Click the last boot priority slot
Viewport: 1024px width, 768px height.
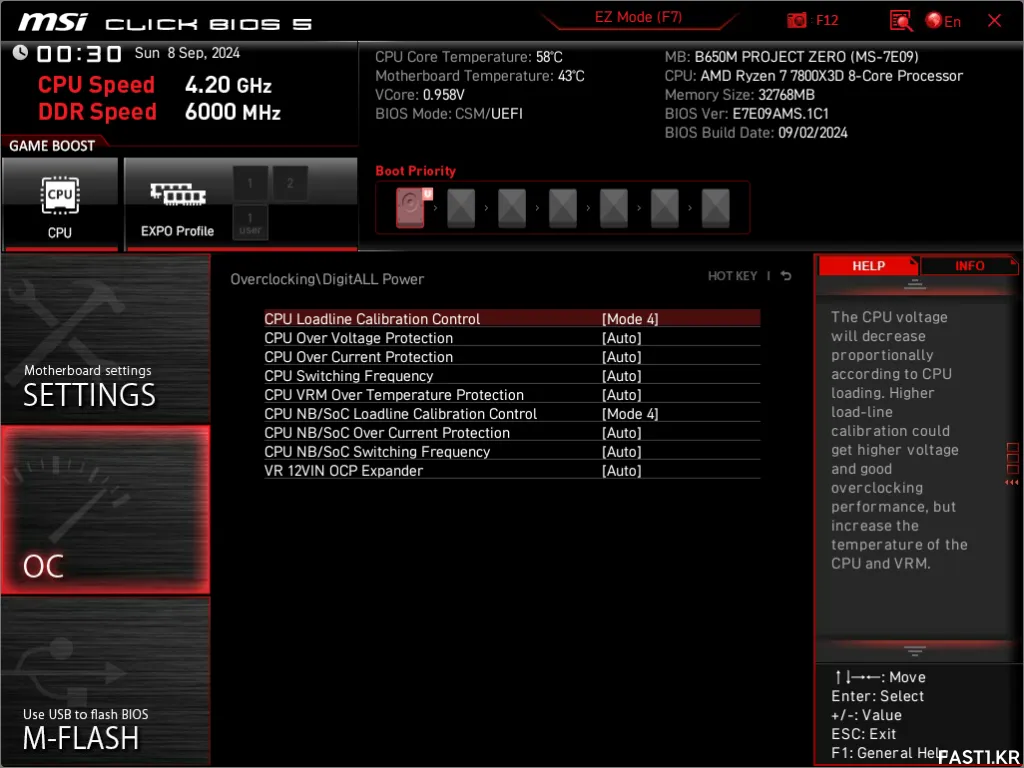[716, 208]
